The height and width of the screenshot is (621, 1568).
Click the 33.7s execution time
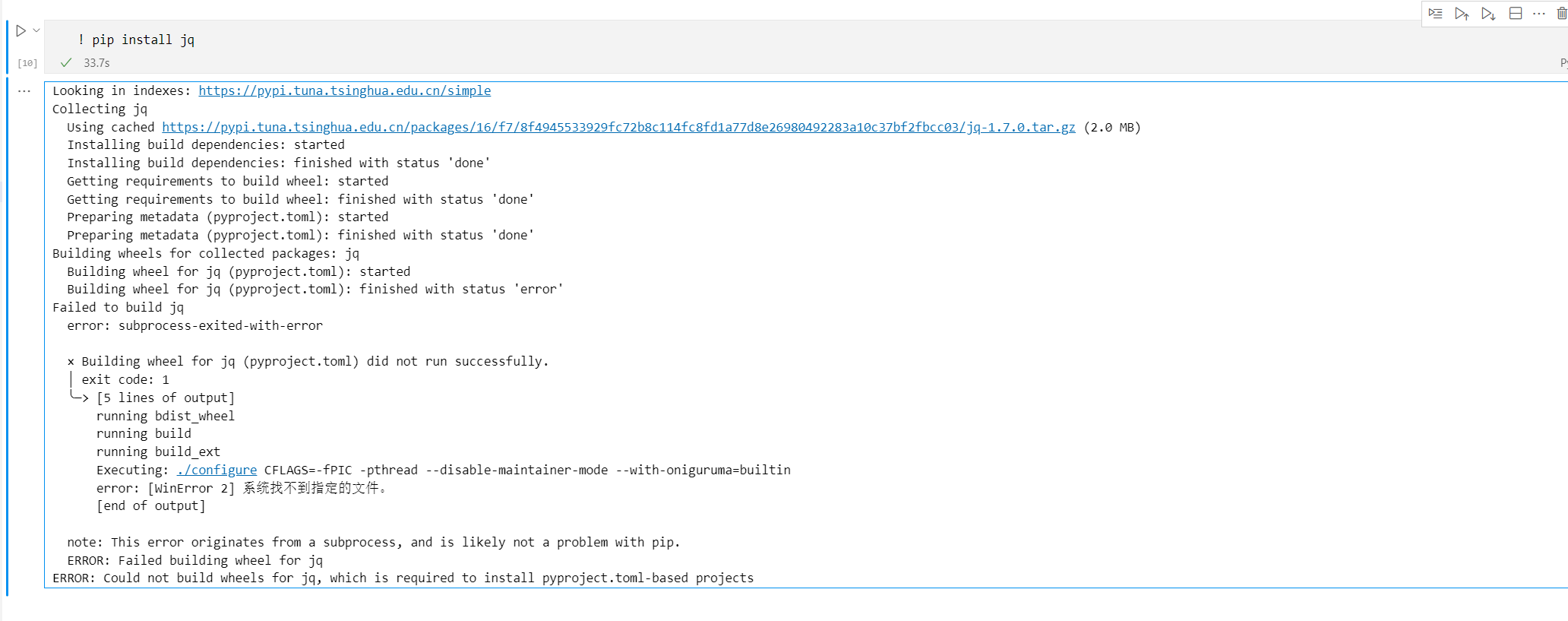point(96,63)
